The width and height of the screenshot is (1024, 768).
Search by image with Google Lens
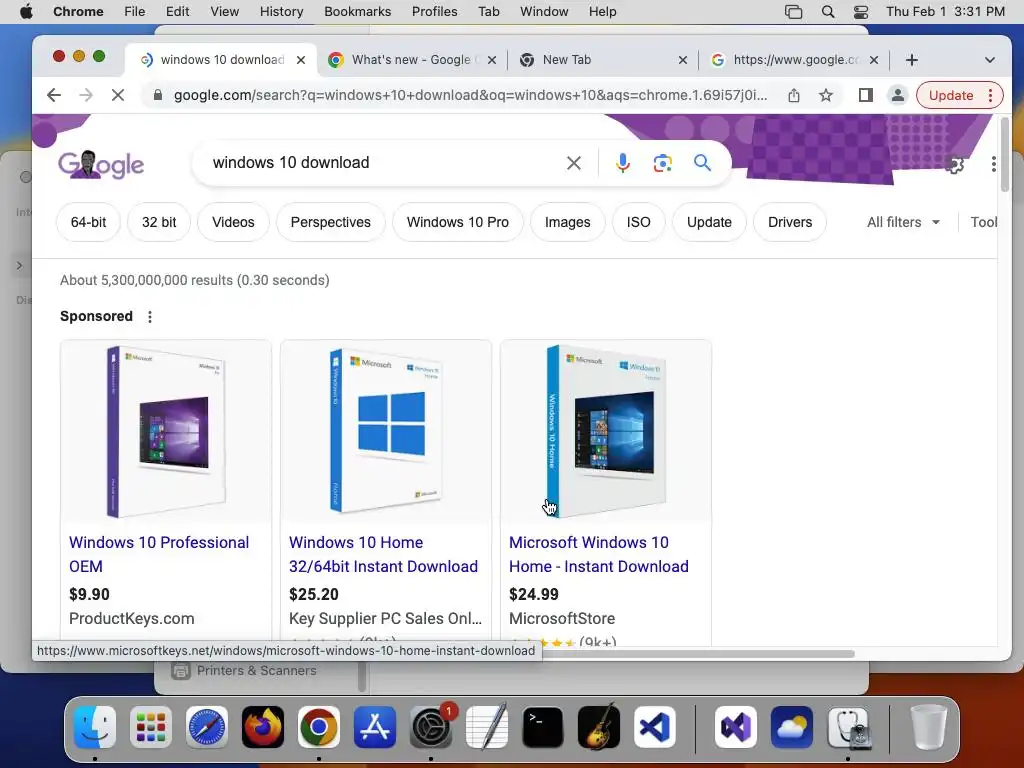(x=662, y=163)
